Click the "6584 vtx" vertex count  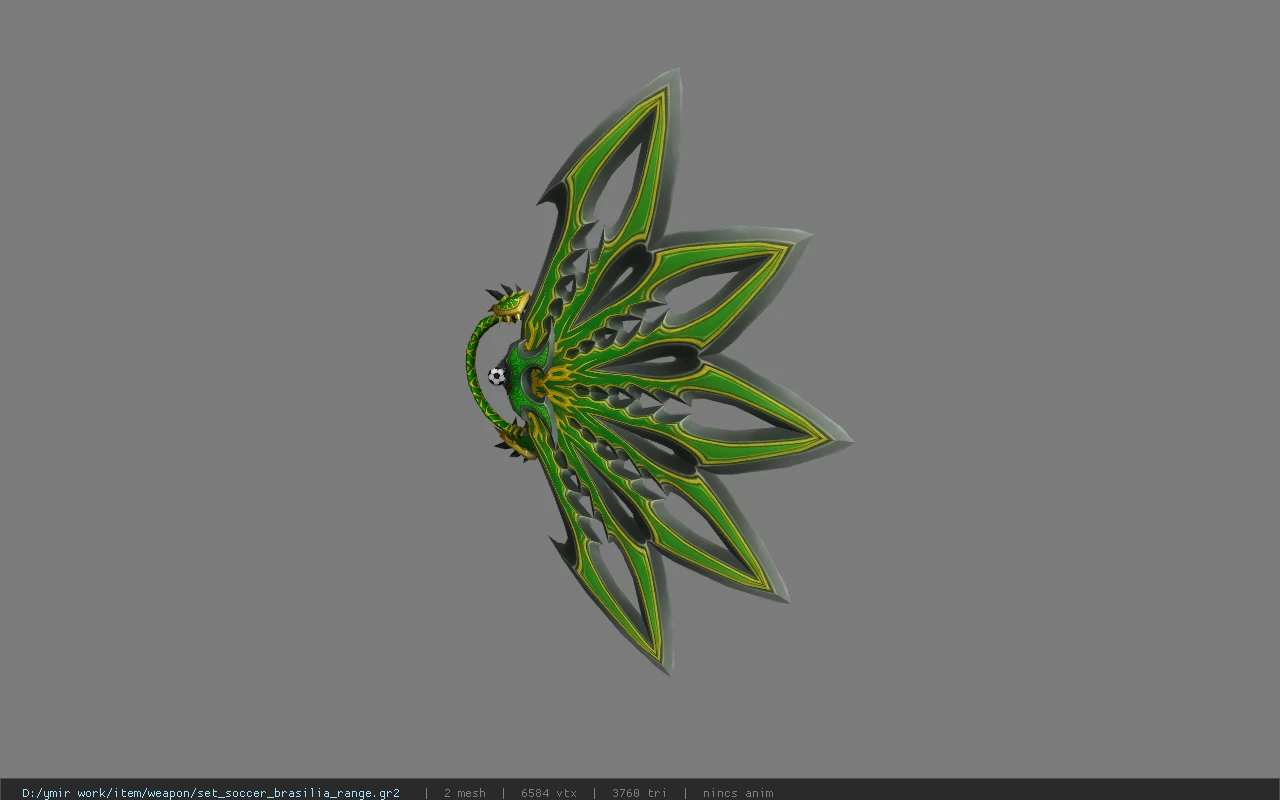pos(549,793)
